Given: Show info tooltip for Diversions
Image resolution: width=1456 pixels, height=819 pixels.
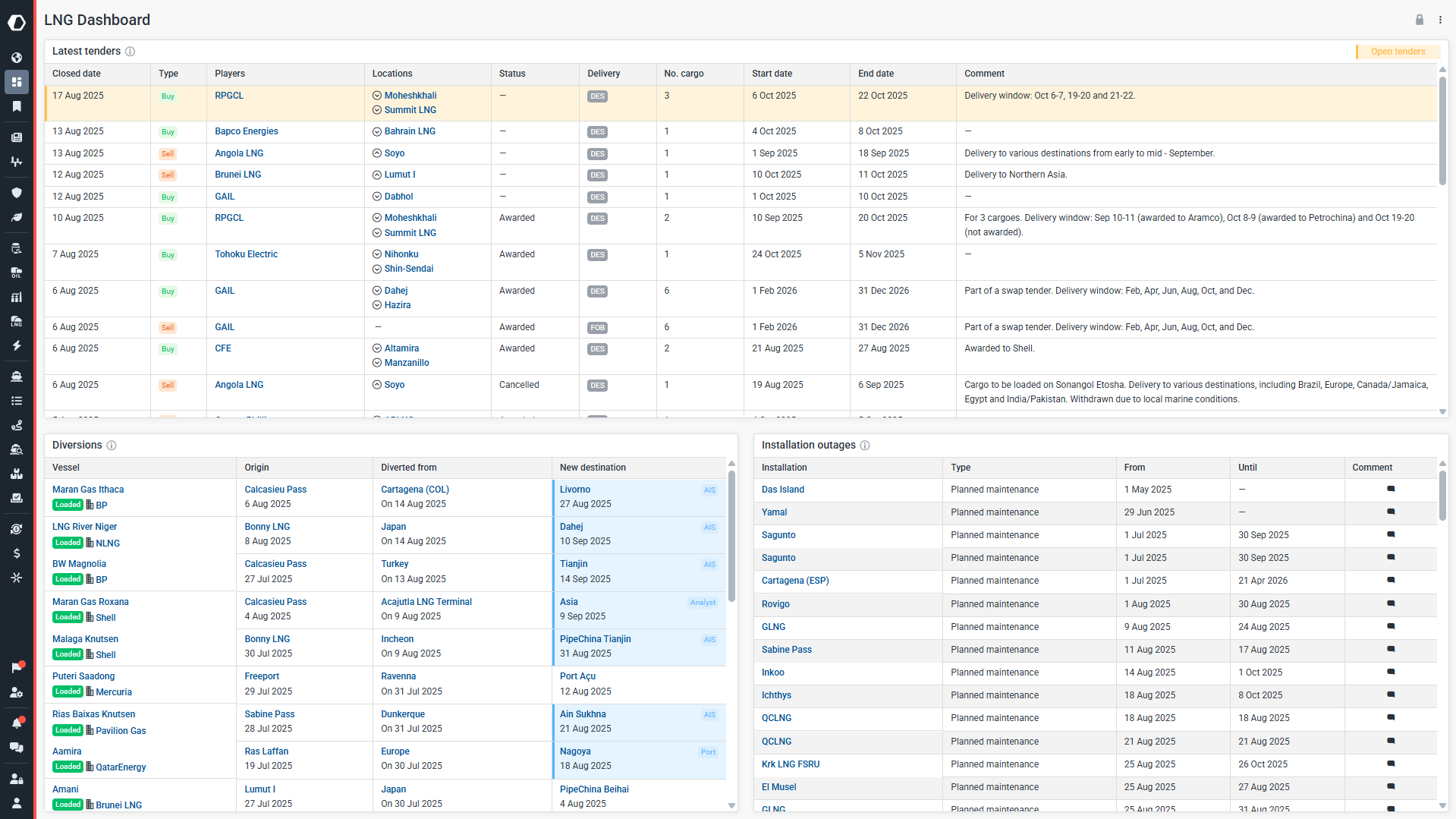Looking at the screenshot, I should tap(112, 446).
